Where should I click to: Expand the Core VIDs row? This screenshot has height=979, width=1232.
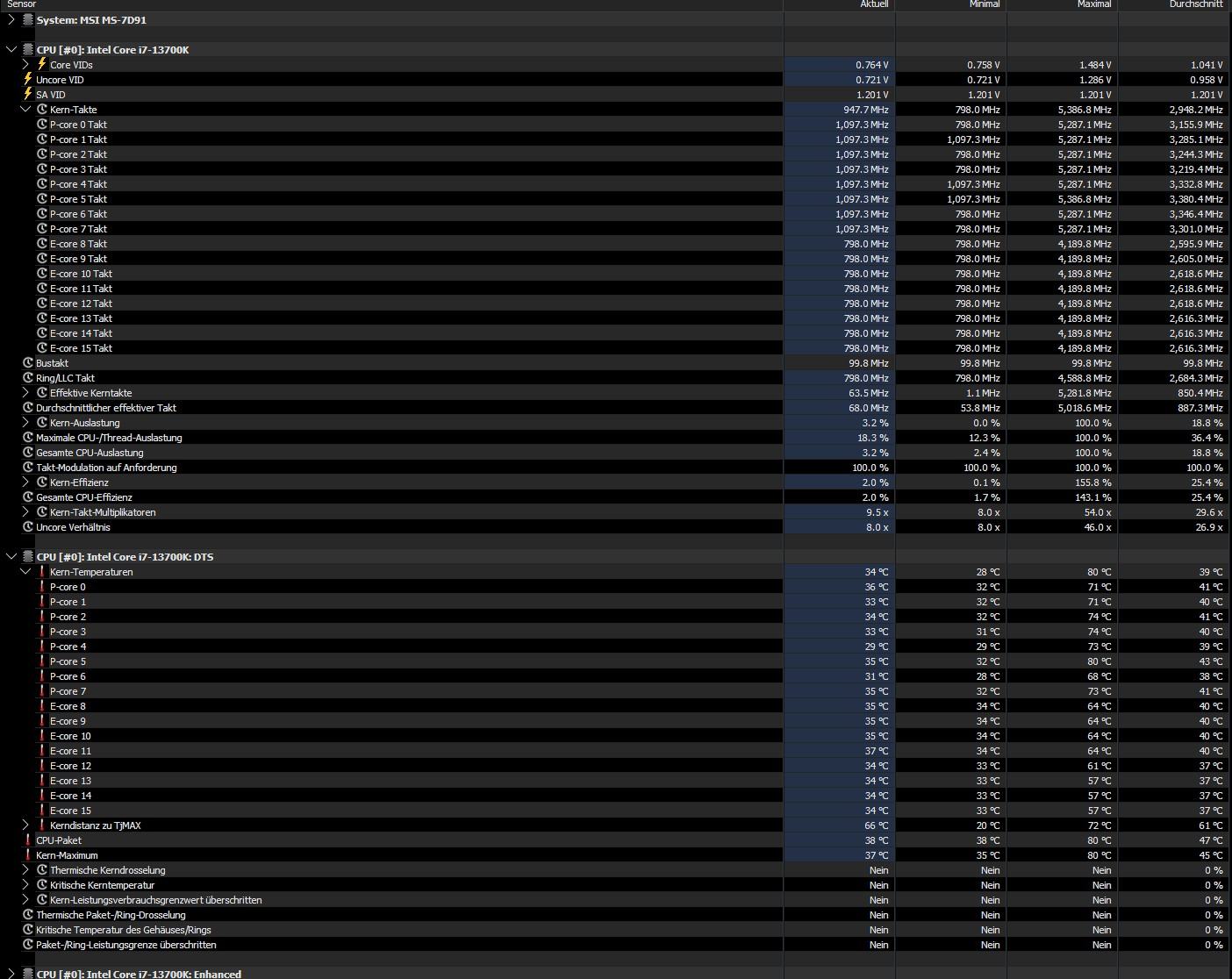tap(25, 65)
